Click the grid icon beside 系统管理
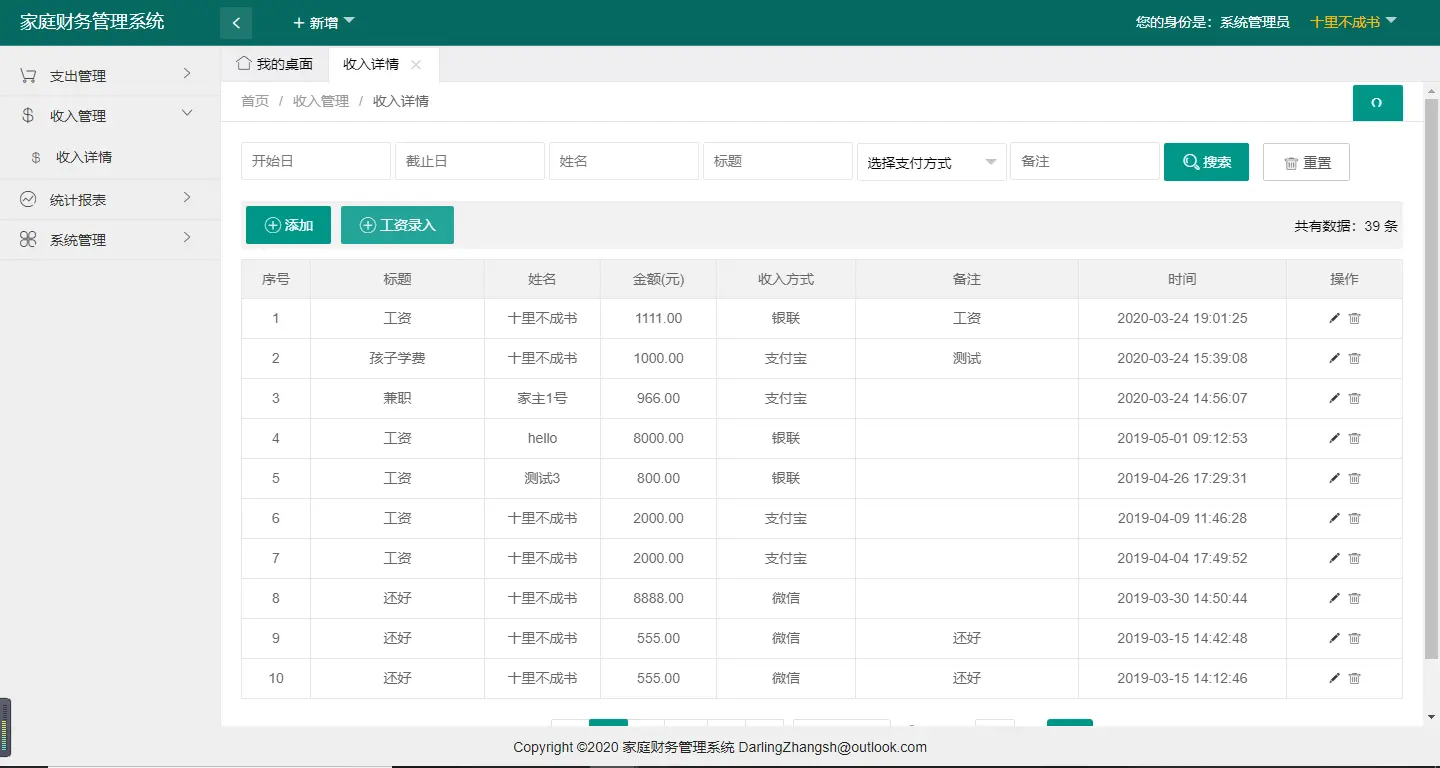The image size is (1440, 768). (x=28, y=239)
